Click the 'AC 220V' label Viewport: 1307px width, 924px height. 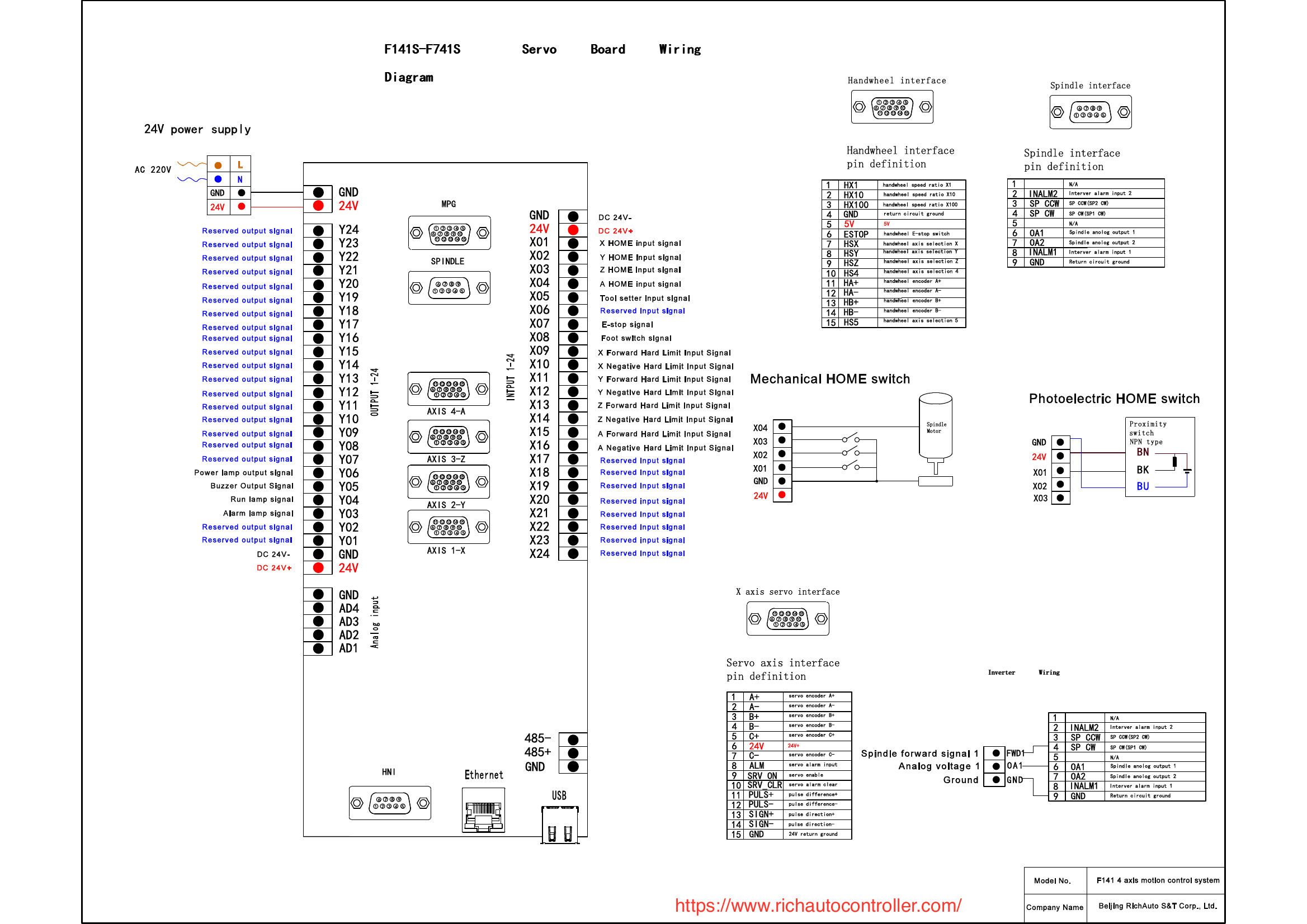[153, 169]
